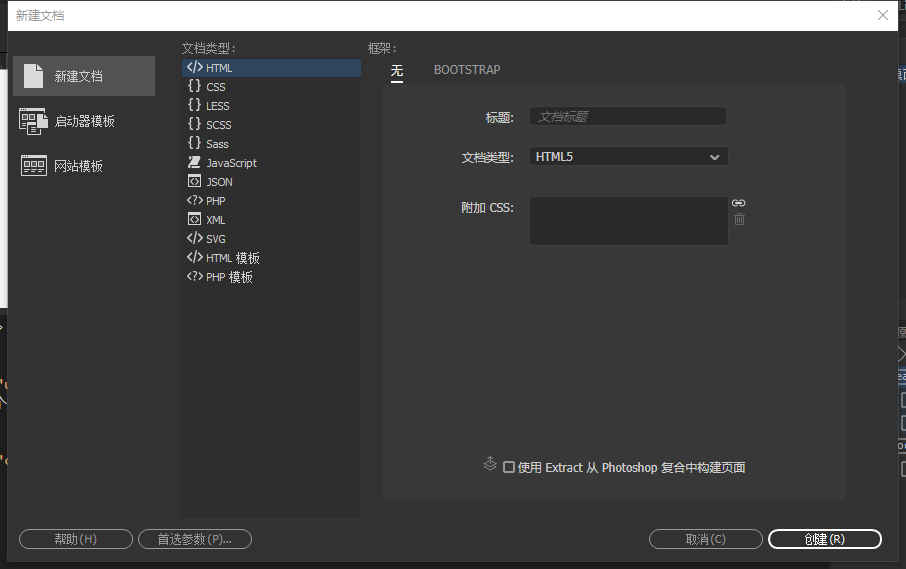Click the remove CSS trash icon
Screen dimensions: 906x569
[739, 219]
